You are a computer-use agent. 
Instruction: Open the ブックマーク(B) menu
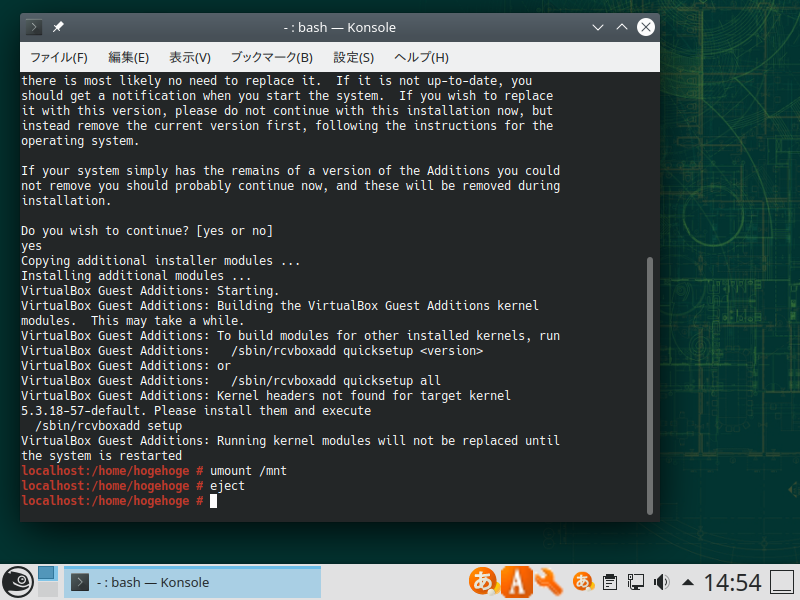[x=271, y=57]
